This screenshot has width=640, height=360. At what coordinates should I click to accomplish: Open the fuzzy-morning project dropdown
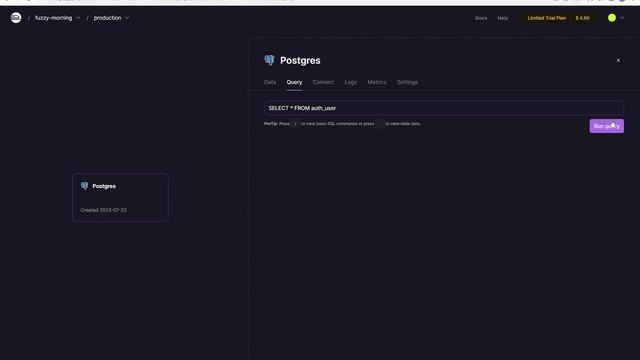[57, 18]
